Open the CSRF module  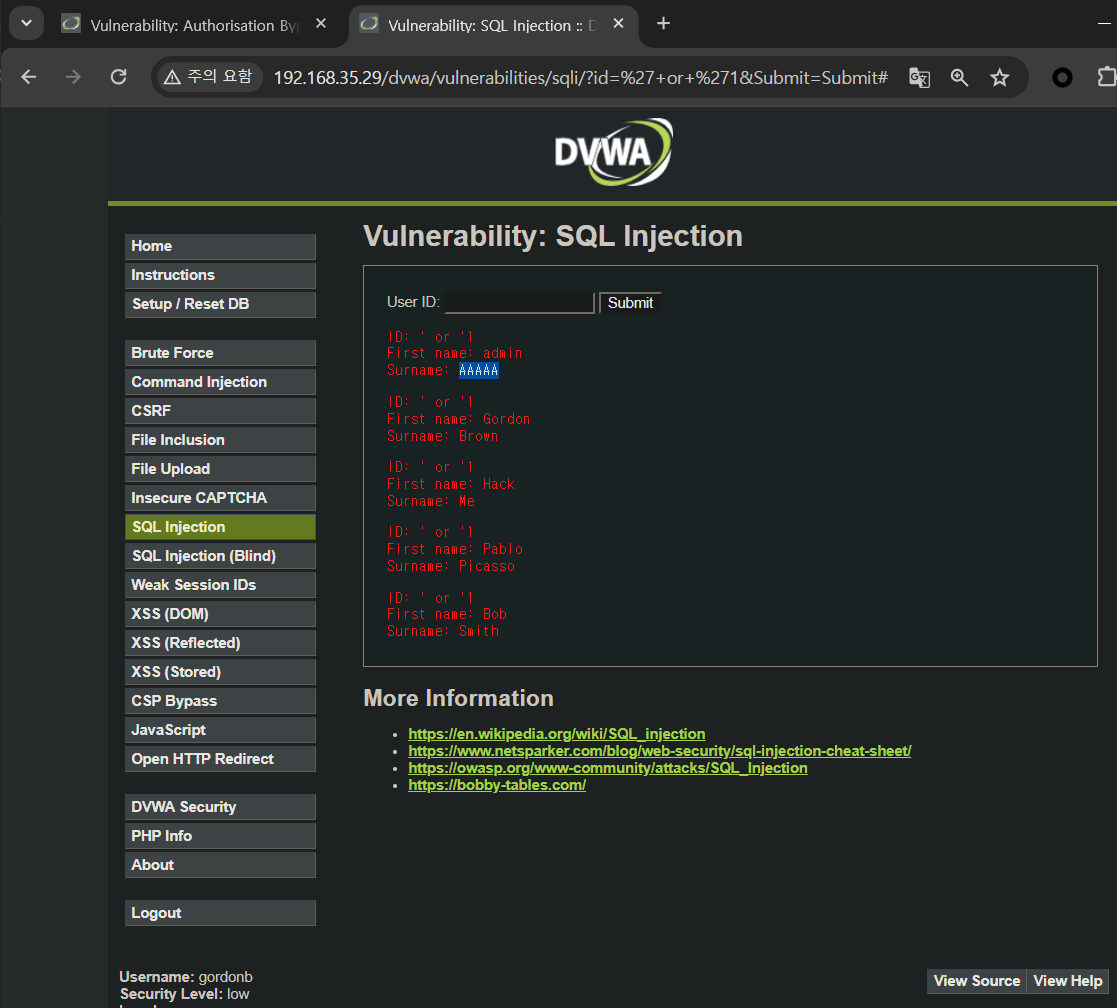220,412
